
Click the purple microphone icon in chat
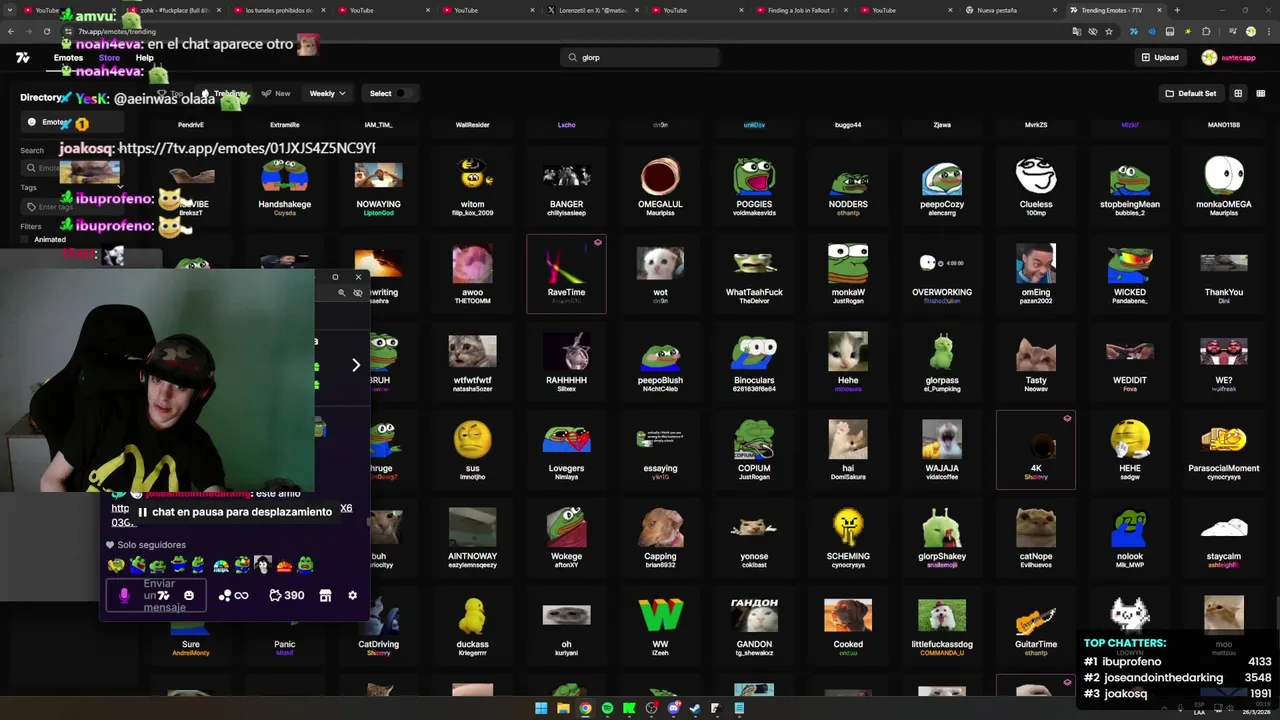(124, 596)
